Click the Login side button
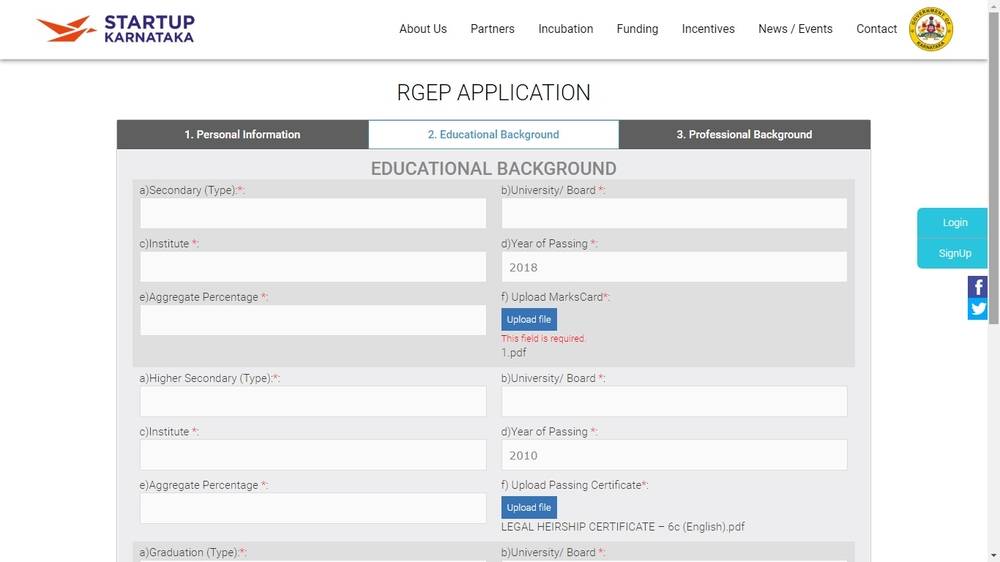 955,223
